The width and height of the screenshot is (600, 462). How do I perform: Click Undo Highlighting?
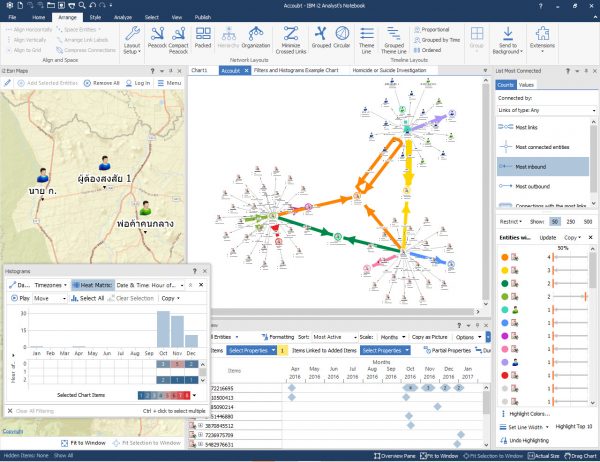point(524,441)
